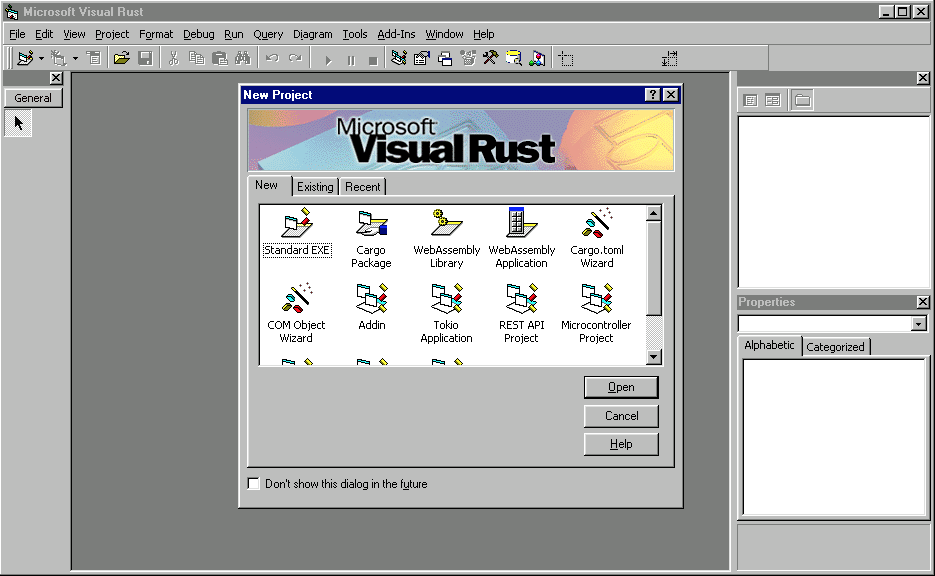
Task: Switch to the Existing tab
Action: coord(315,186)
